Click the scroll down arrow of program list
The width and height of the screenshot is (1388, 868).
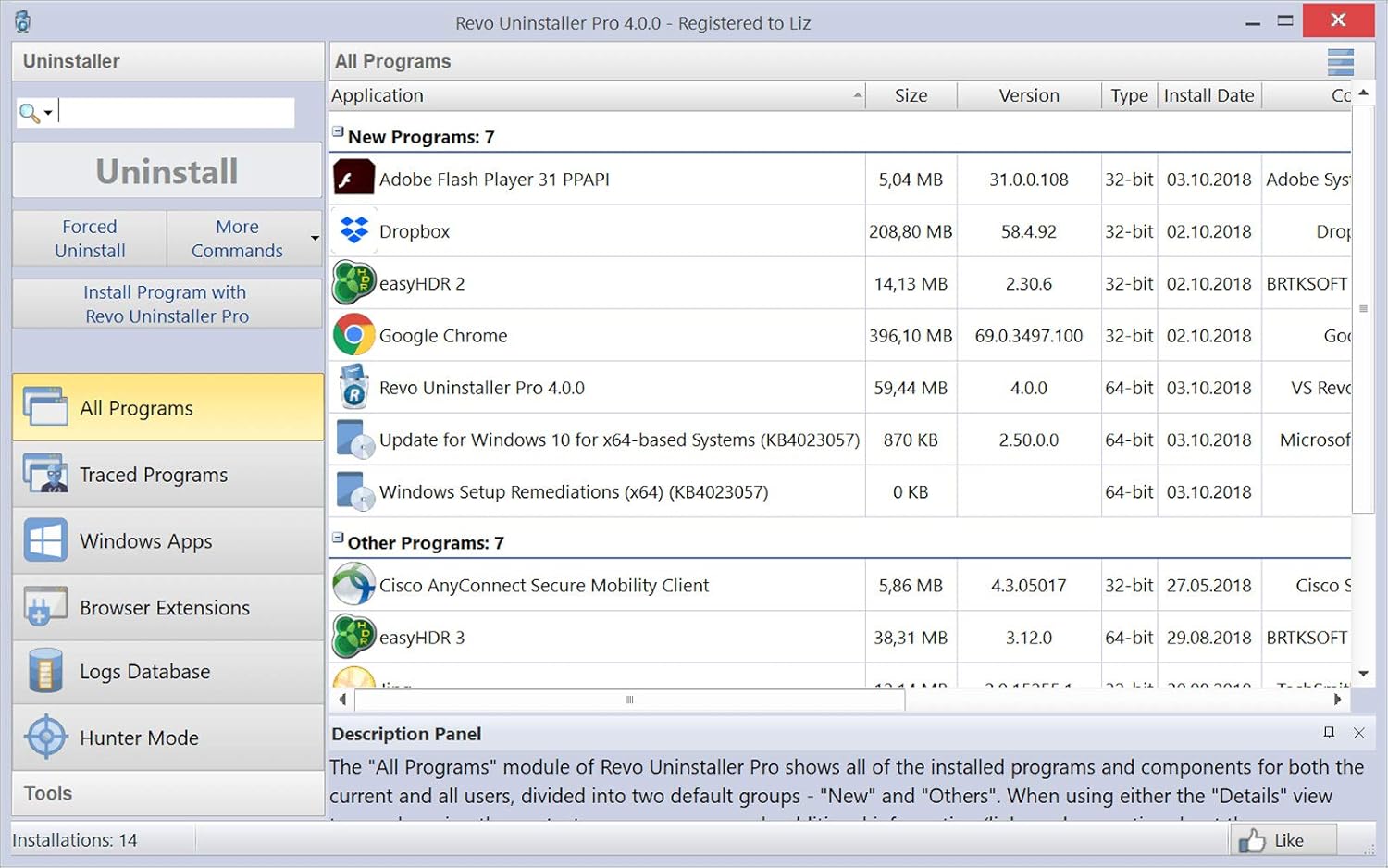(x=1363, y=674)
